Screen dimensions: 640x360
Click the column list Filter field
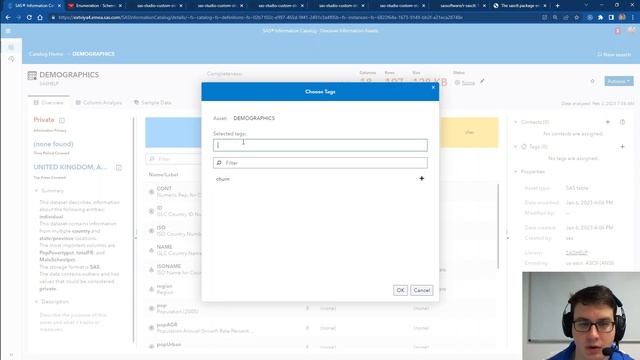coord(173,159)
